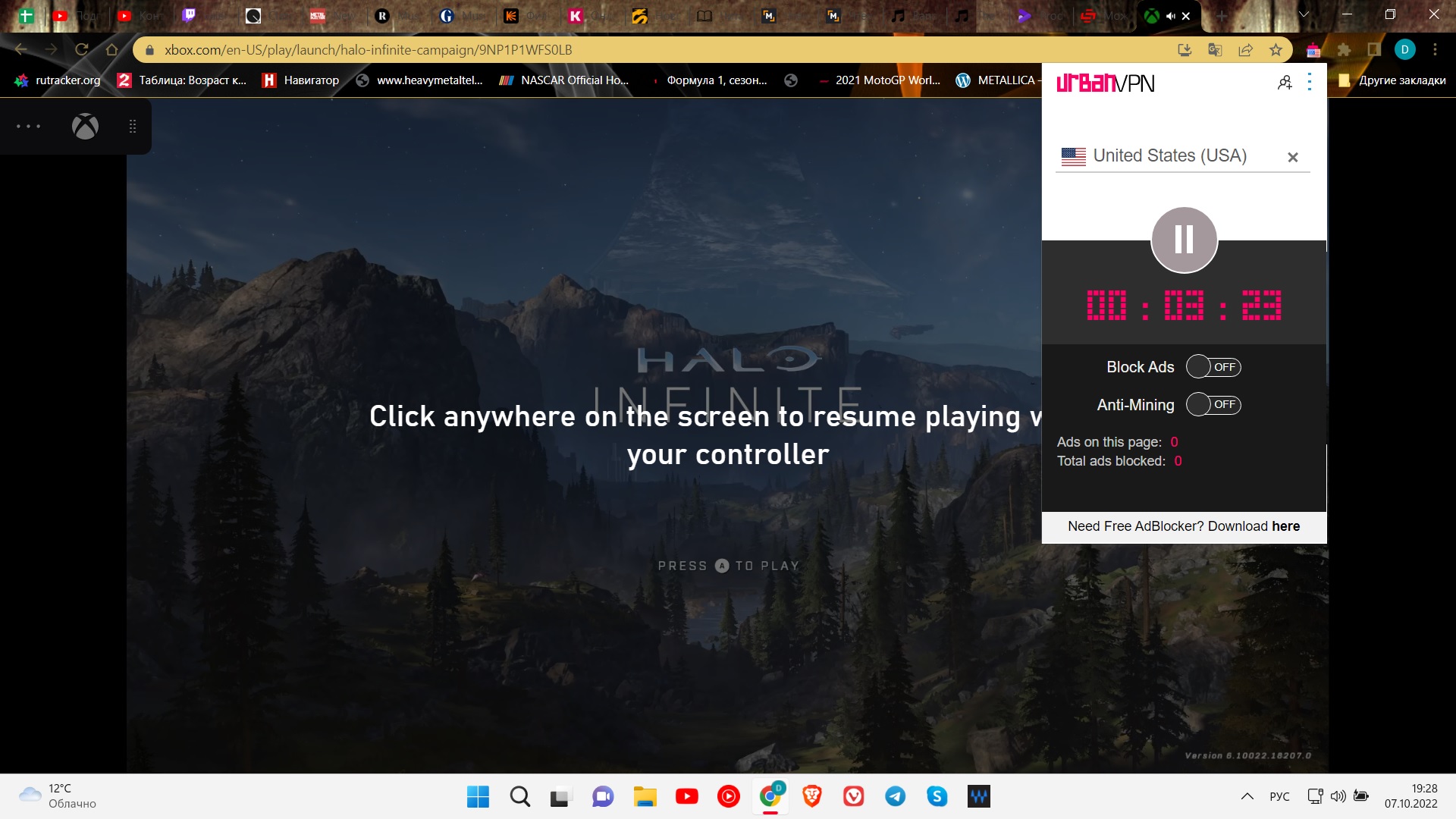This screenshot has height=819, width=1456.
Task: Open the volume control in tray
Action: click(1338, 796)
